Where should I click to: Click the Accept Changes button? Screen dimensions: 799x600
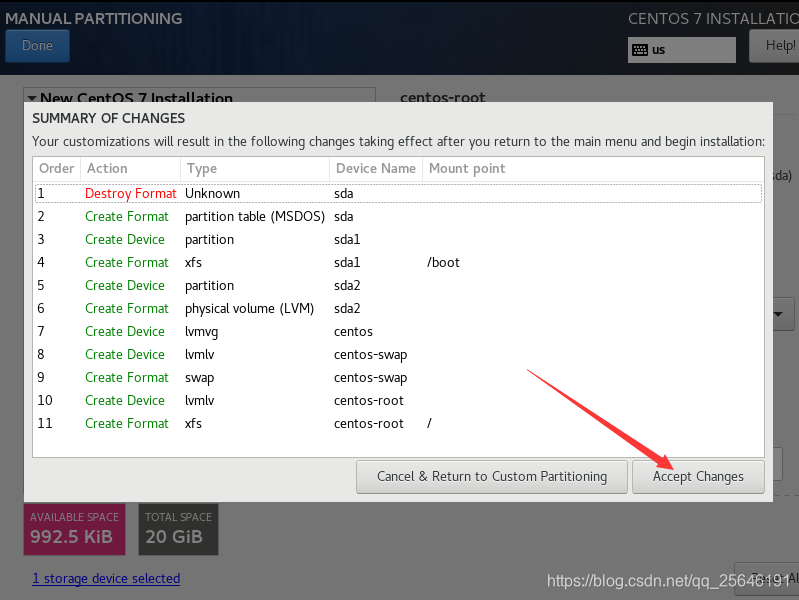pos(698,477)
